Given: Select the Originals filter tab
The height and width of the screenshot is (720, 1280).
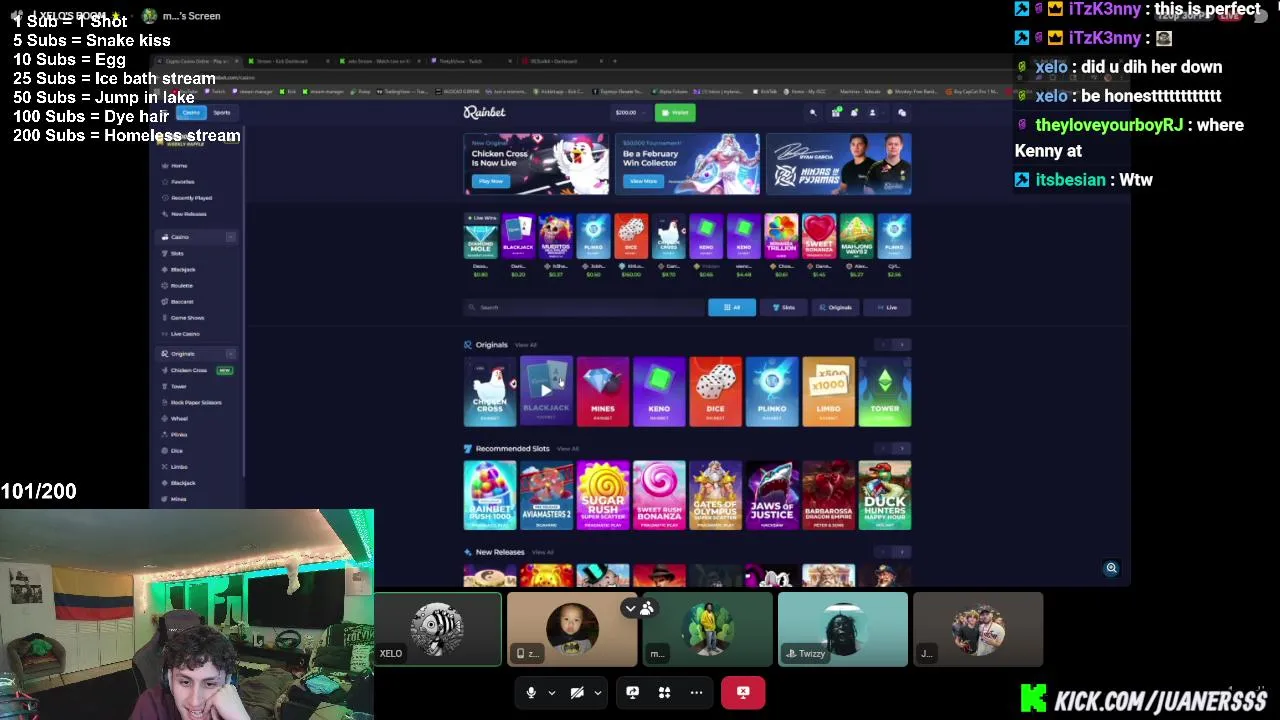Looking at the screenshot, I should tap(836, 307).
